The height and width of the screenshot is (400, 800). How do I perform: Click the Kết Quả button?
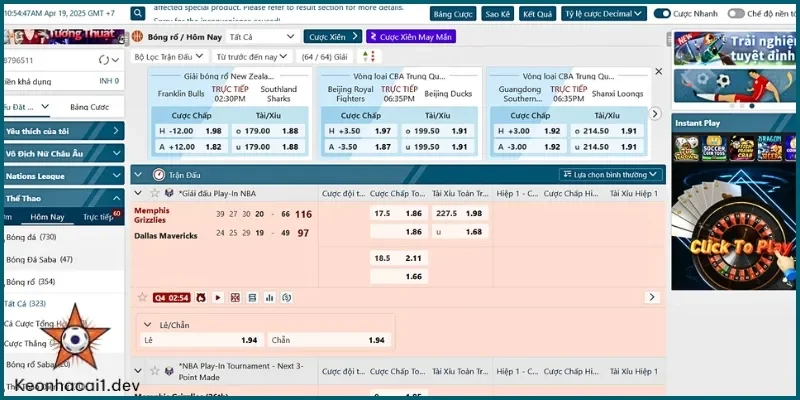[537, 14]
